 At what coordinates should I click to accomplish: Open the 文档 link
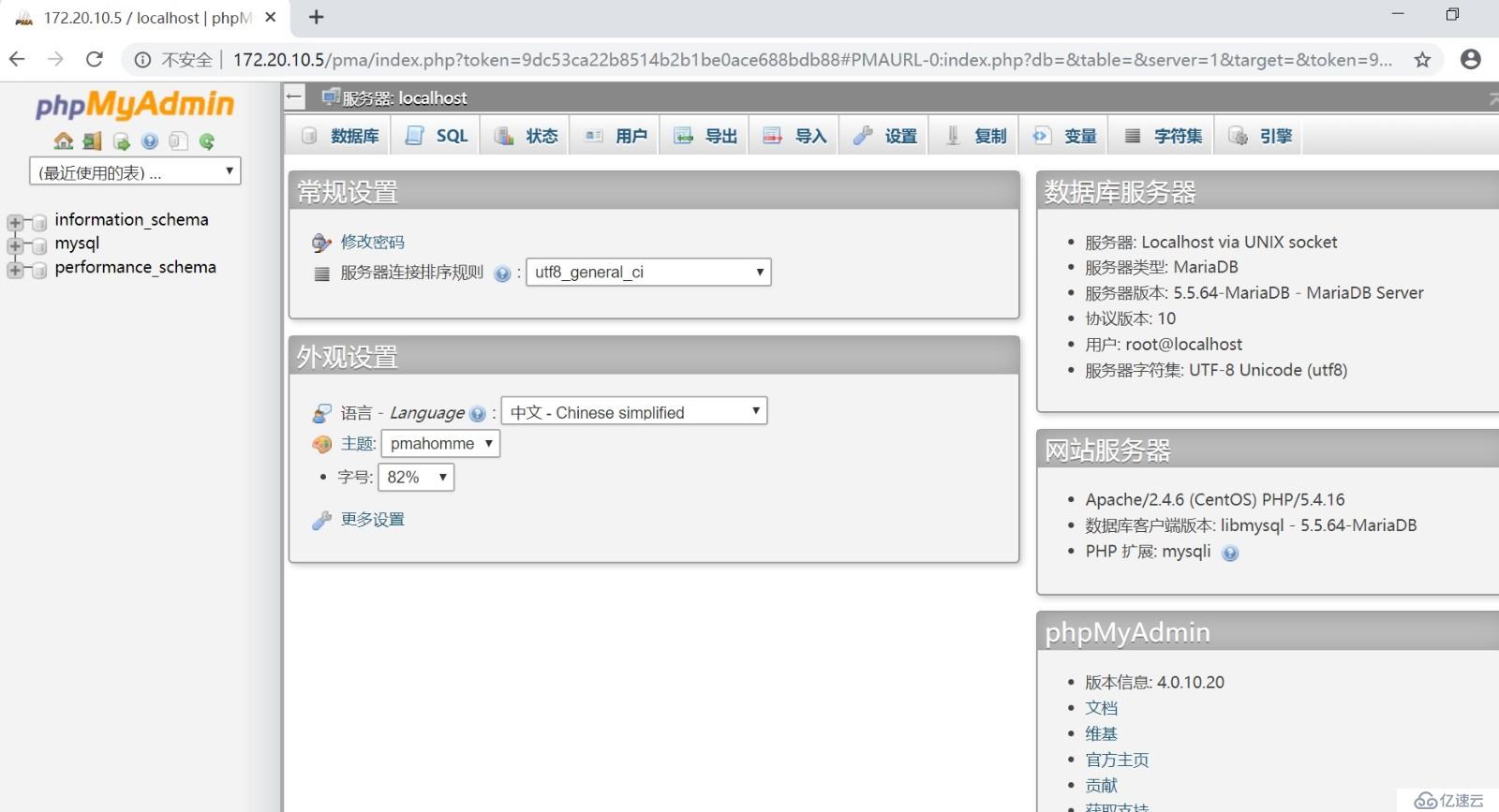tap(1102, 708)
